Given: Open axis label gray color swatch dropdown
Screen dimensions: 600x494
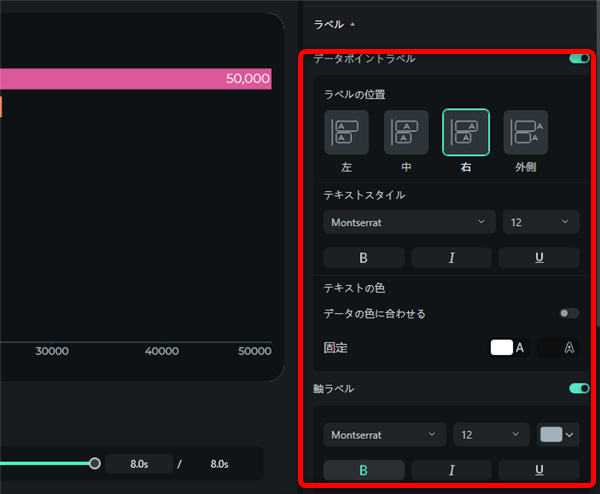Looking at the screenshot, I should click(x=558, y=435).
